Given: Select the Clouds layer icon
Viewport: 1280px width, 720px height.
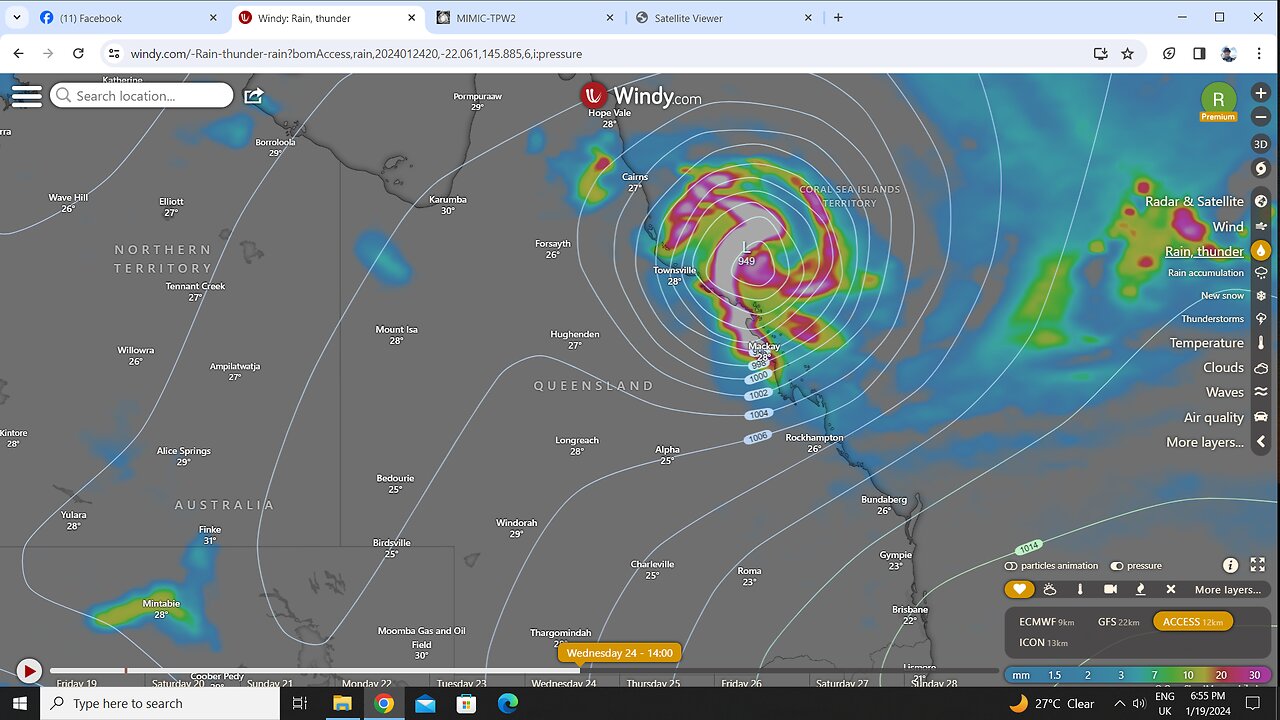Looking at the screenshot, I should [x=1261, y=368].
